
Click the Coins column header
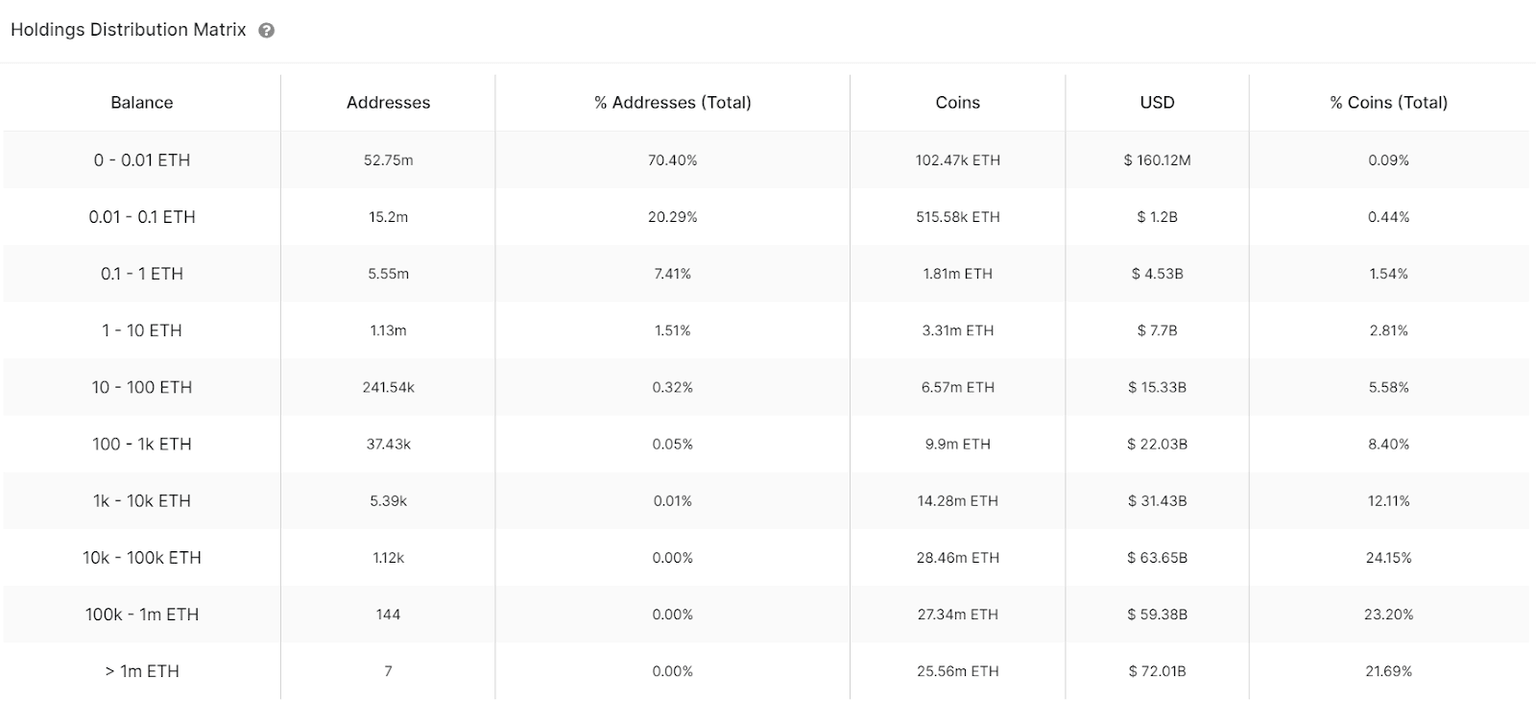958,102
